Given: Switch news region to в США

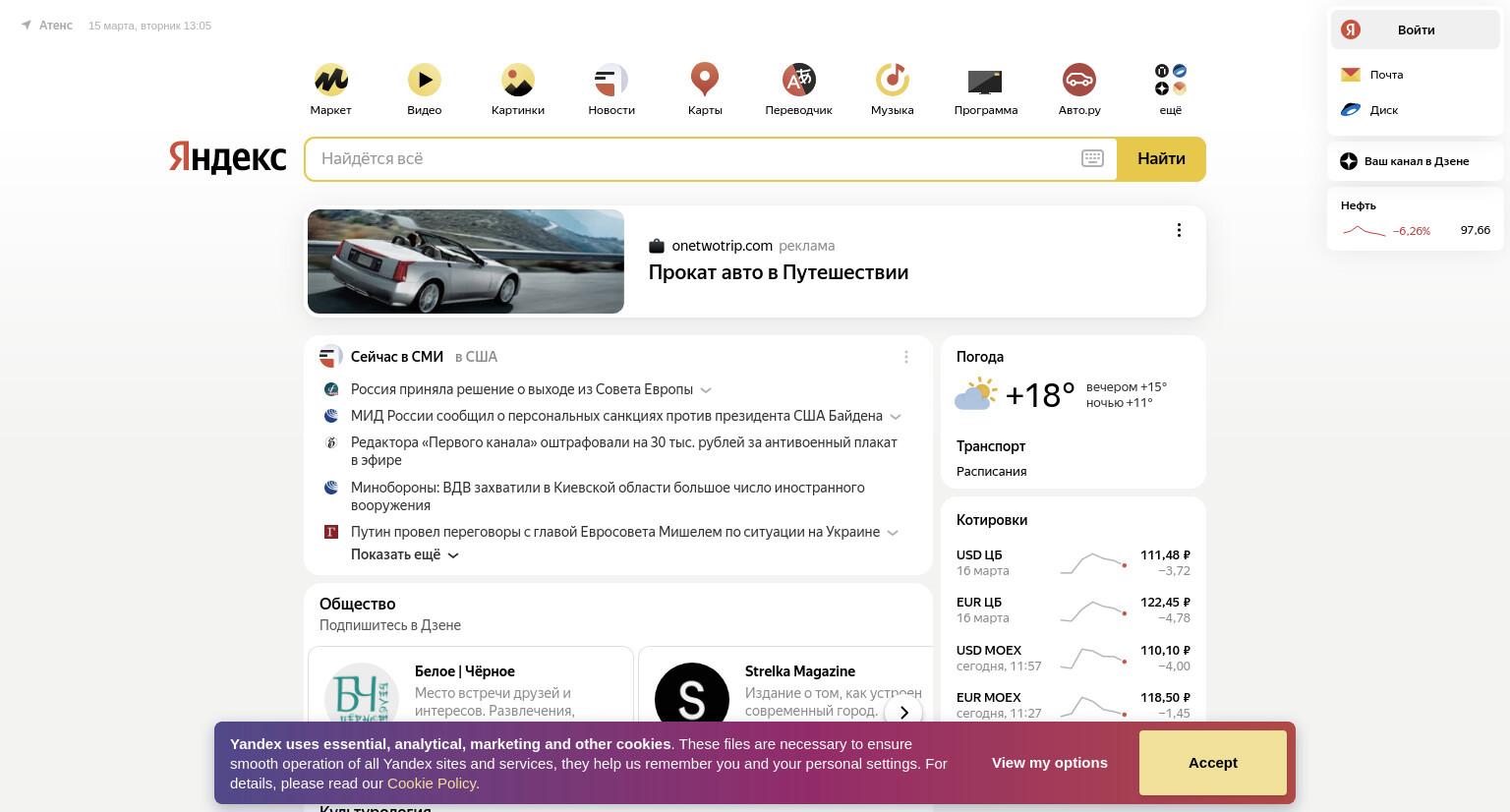Looking at the screenshot, I should click(x=476, y=357).
